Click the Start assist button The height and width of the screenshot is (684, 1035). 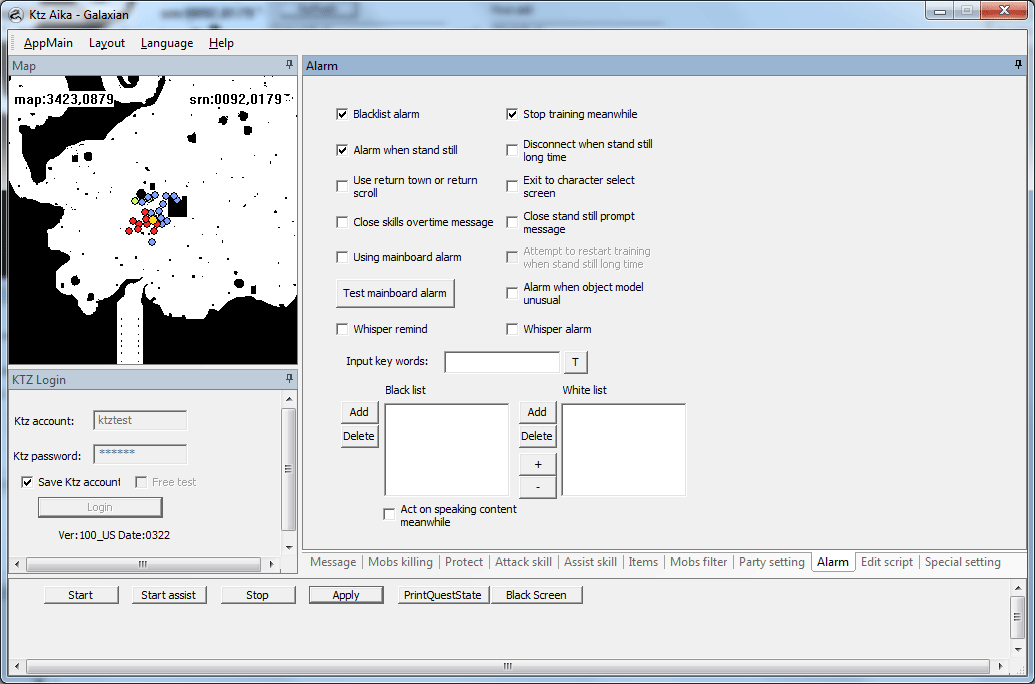(x=169, y=595)
